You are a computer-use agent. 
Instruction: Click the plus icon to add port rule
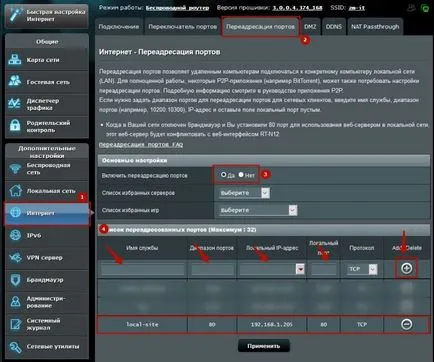click(x=406, y=268)
